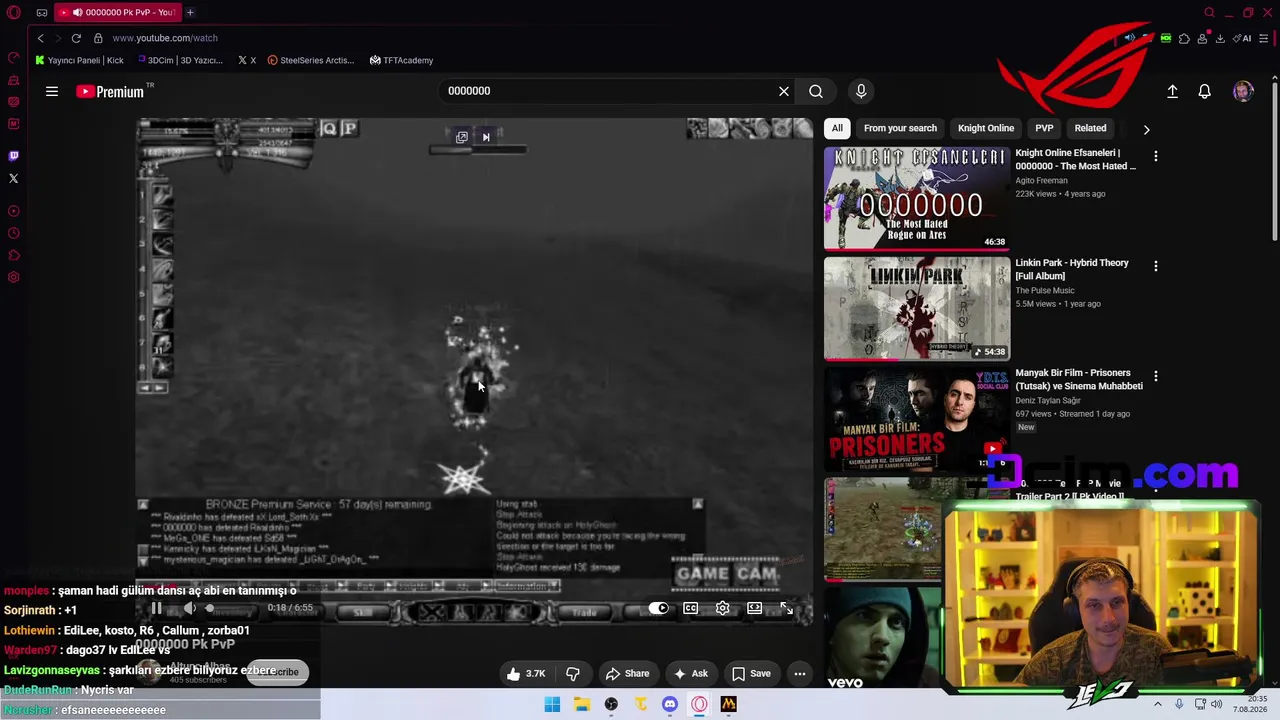Open Opera AI assistant button
This screenshot has width=1280, height=720.
(1242, 38)
